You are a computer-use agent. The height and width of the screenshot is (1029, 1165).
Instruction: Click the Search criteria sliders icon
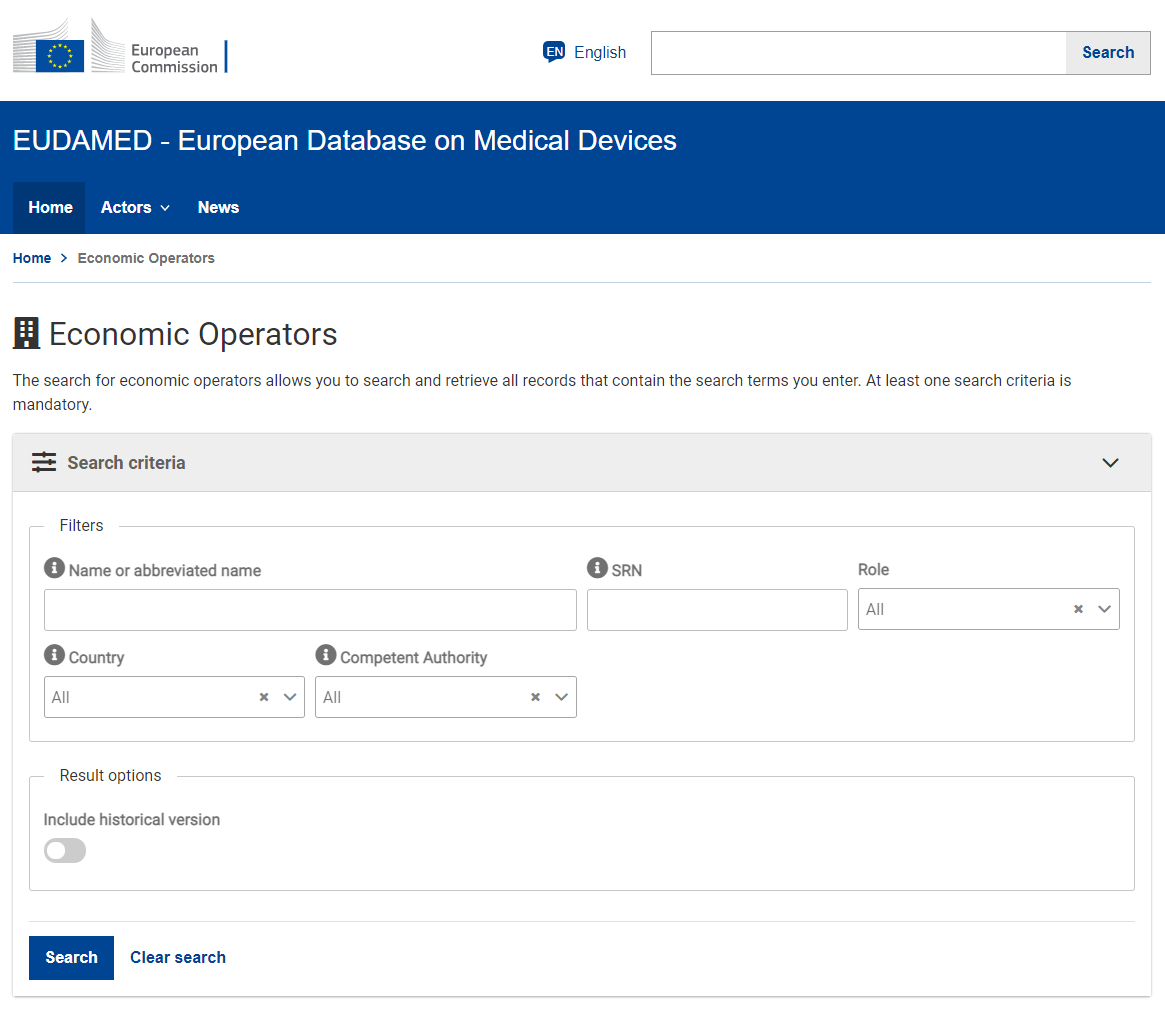point(44,462)
